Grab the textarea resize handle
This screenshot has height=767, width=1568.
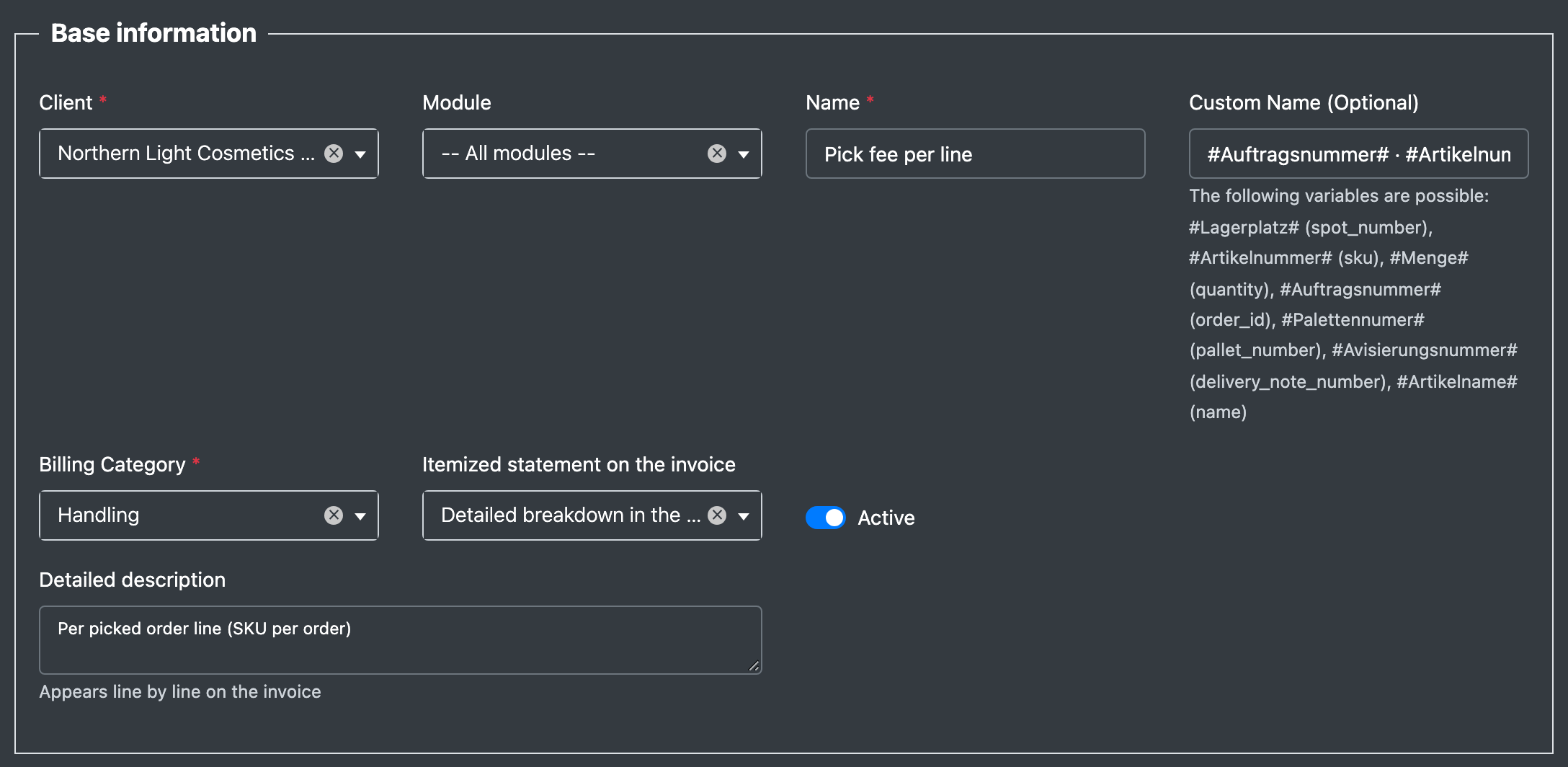(754, 666)
